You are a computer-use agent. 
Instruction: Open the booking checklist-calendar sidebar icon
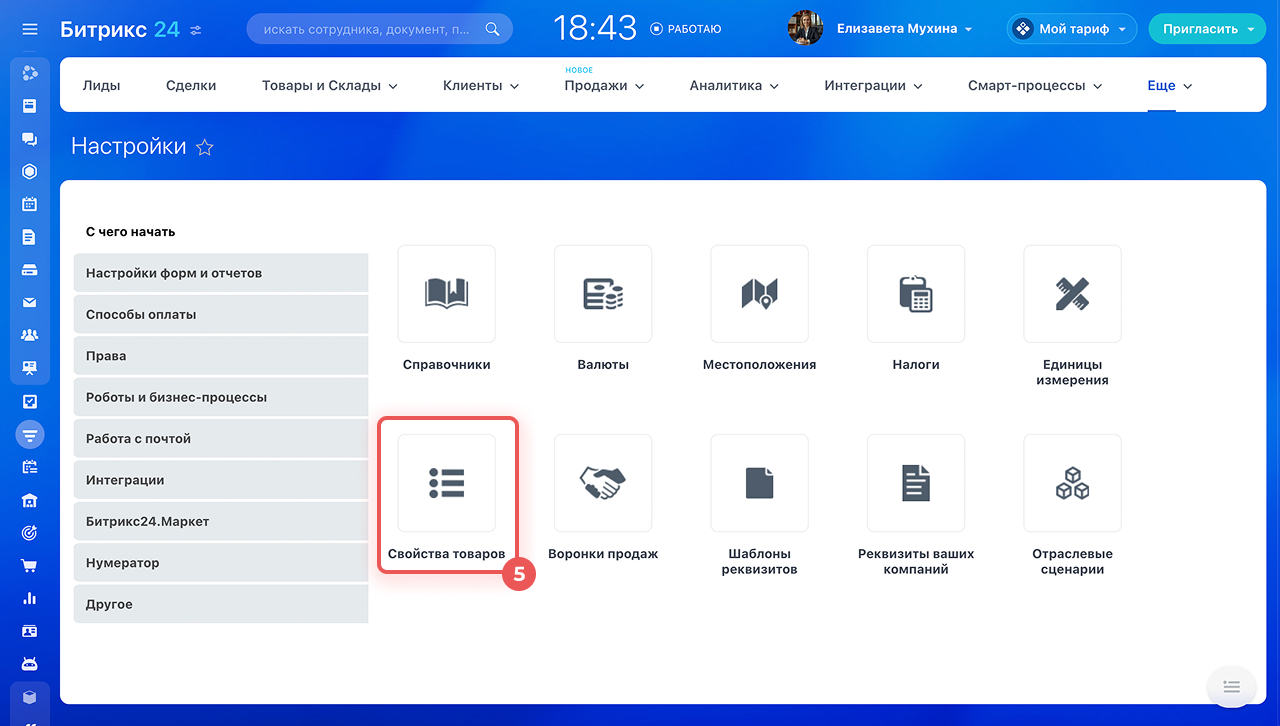click(x=30, y=467)
